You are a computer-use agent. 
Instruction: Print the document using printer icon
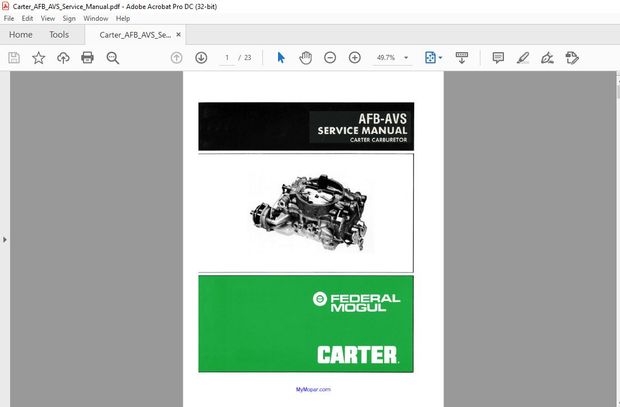tap(87, 58)
